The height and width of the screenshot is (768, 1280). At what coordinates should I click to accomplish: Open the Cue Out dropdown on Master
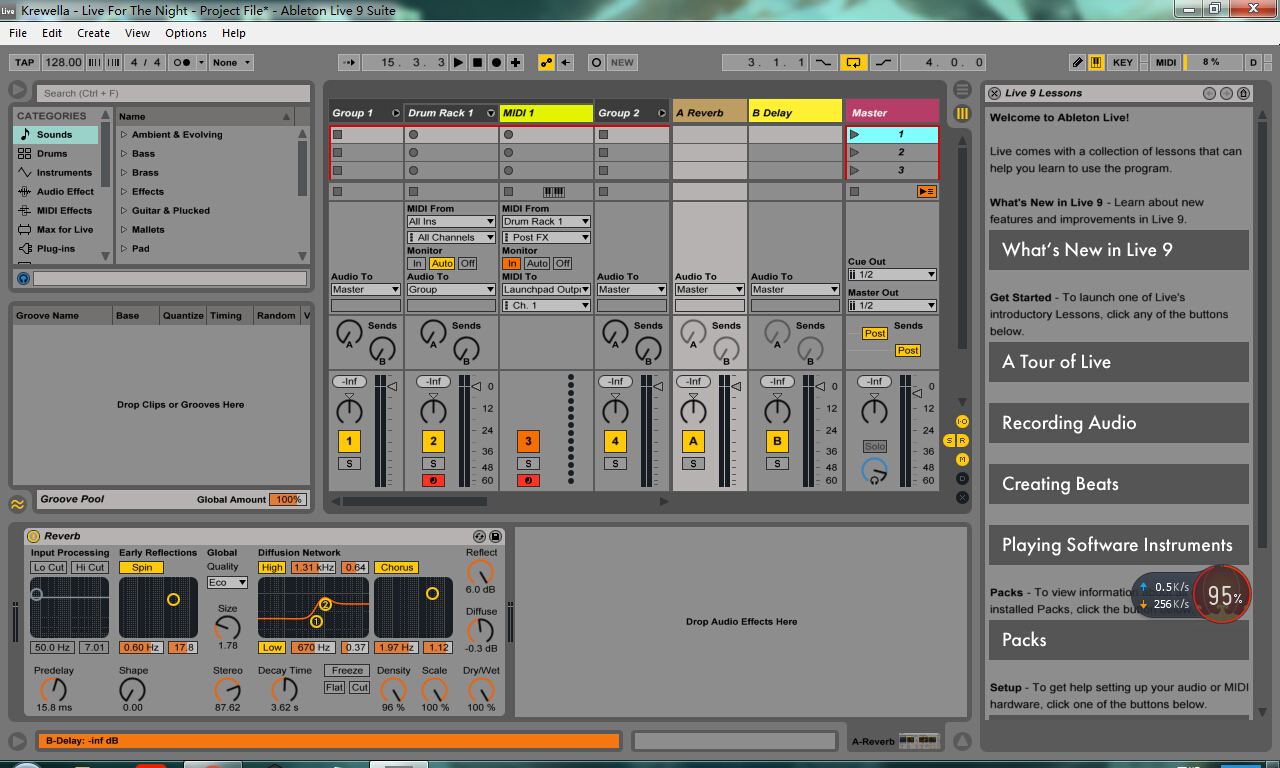click(892, 275)
